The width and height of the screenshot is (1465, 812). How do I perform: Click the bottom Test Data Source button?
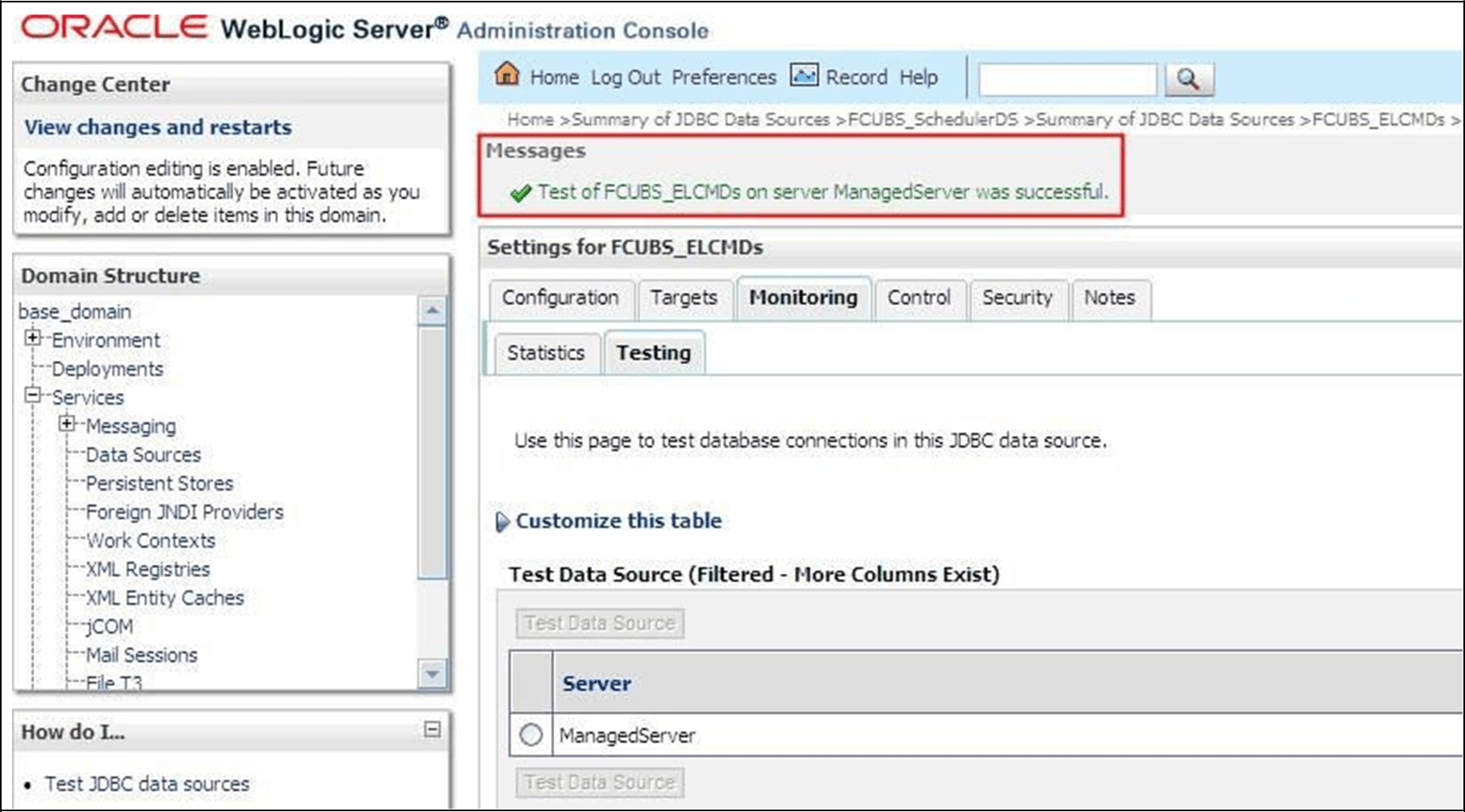coord(600,782)
